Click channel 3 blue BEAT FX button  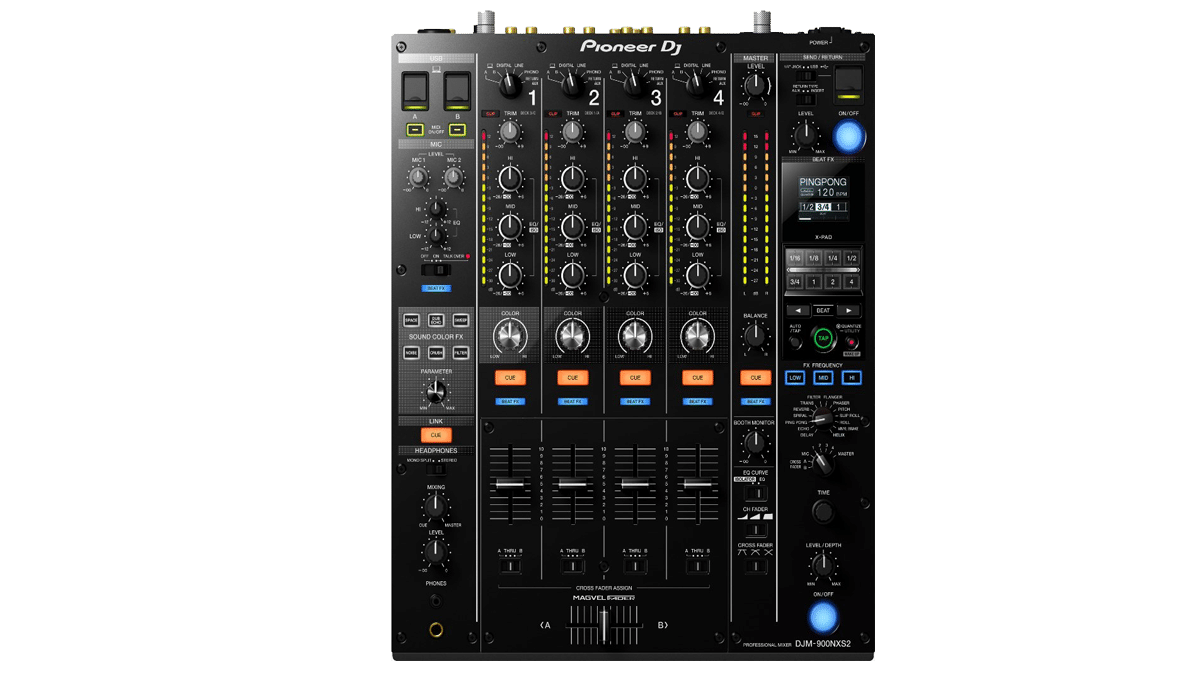click(634, 401)
